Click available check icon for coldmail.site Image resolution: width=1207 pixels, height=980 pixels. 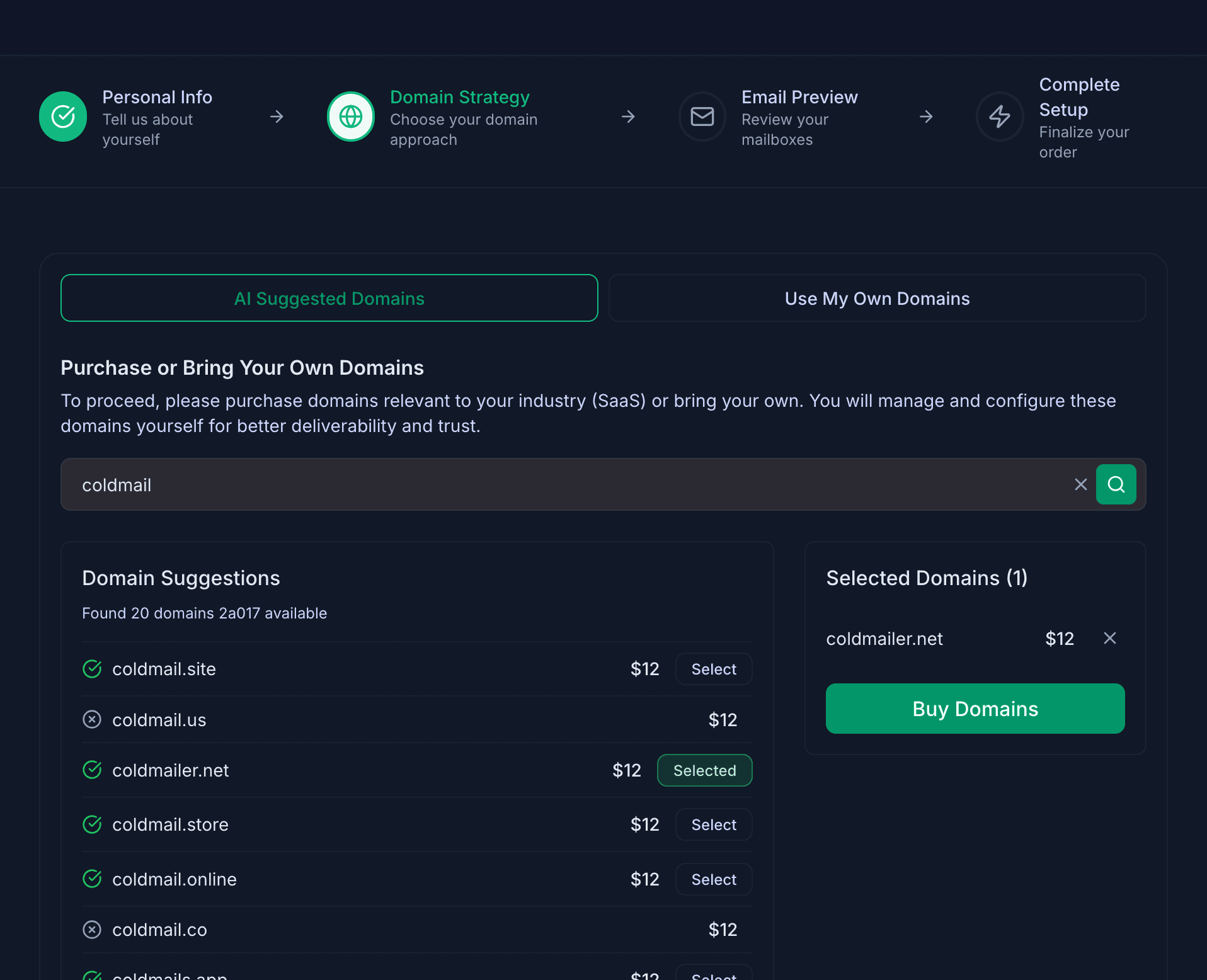92,669
